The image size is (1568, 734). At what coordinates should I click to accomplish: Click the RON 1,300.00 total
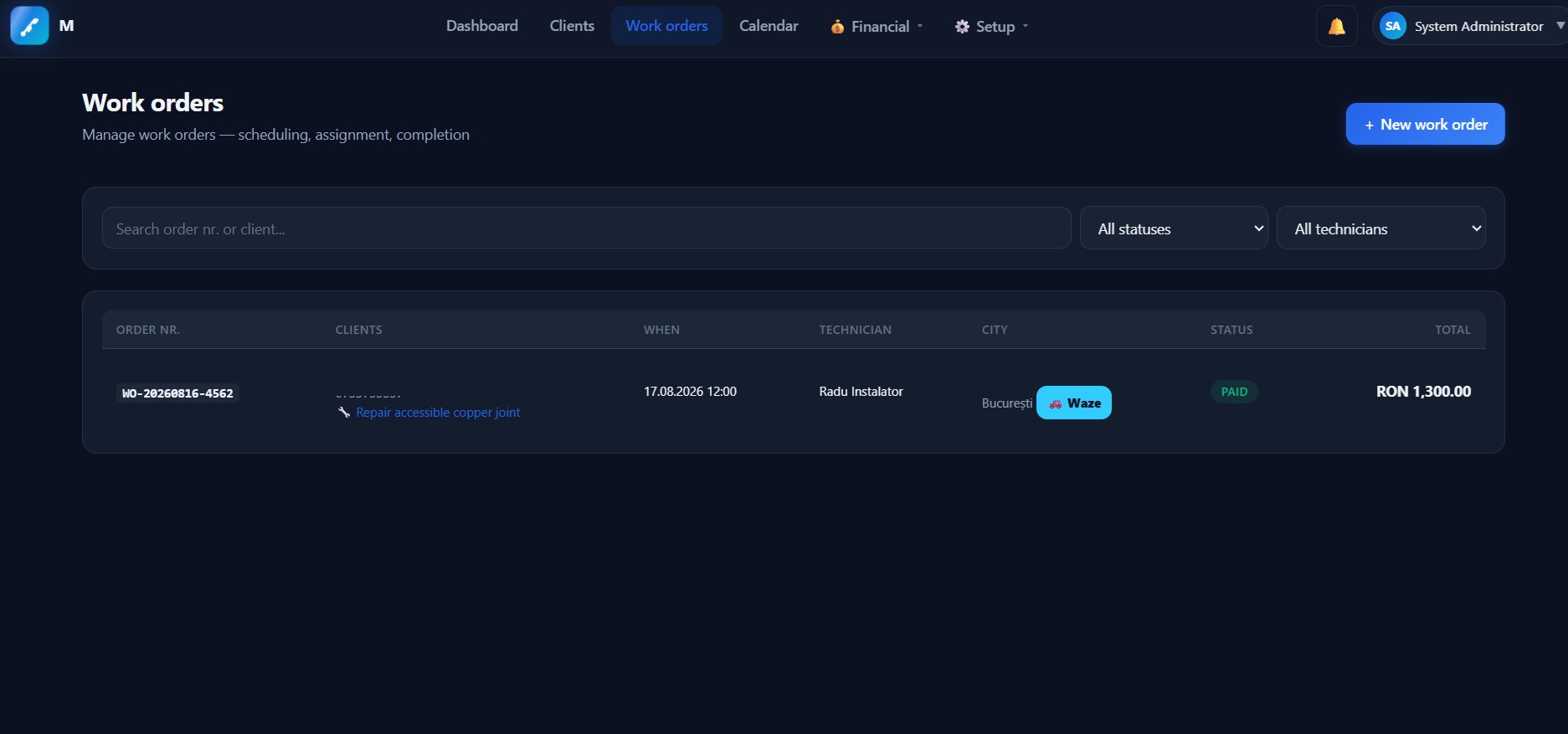coord(1423,392)
